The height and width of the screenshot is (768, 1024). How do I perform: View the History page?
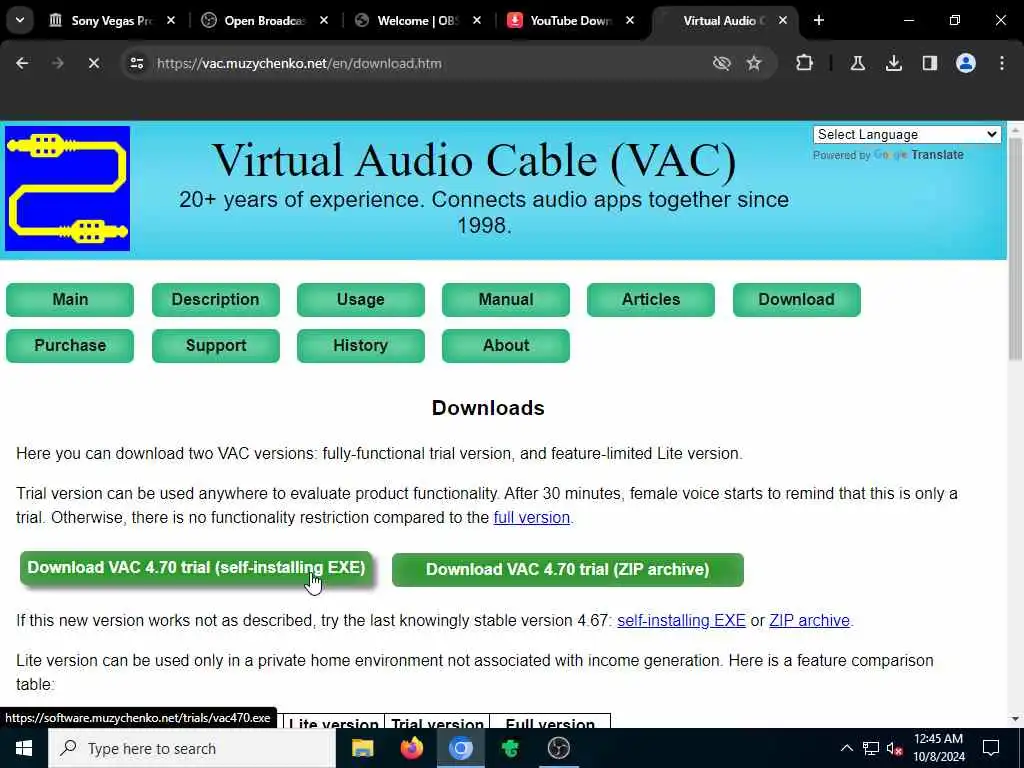click(360, 345)
